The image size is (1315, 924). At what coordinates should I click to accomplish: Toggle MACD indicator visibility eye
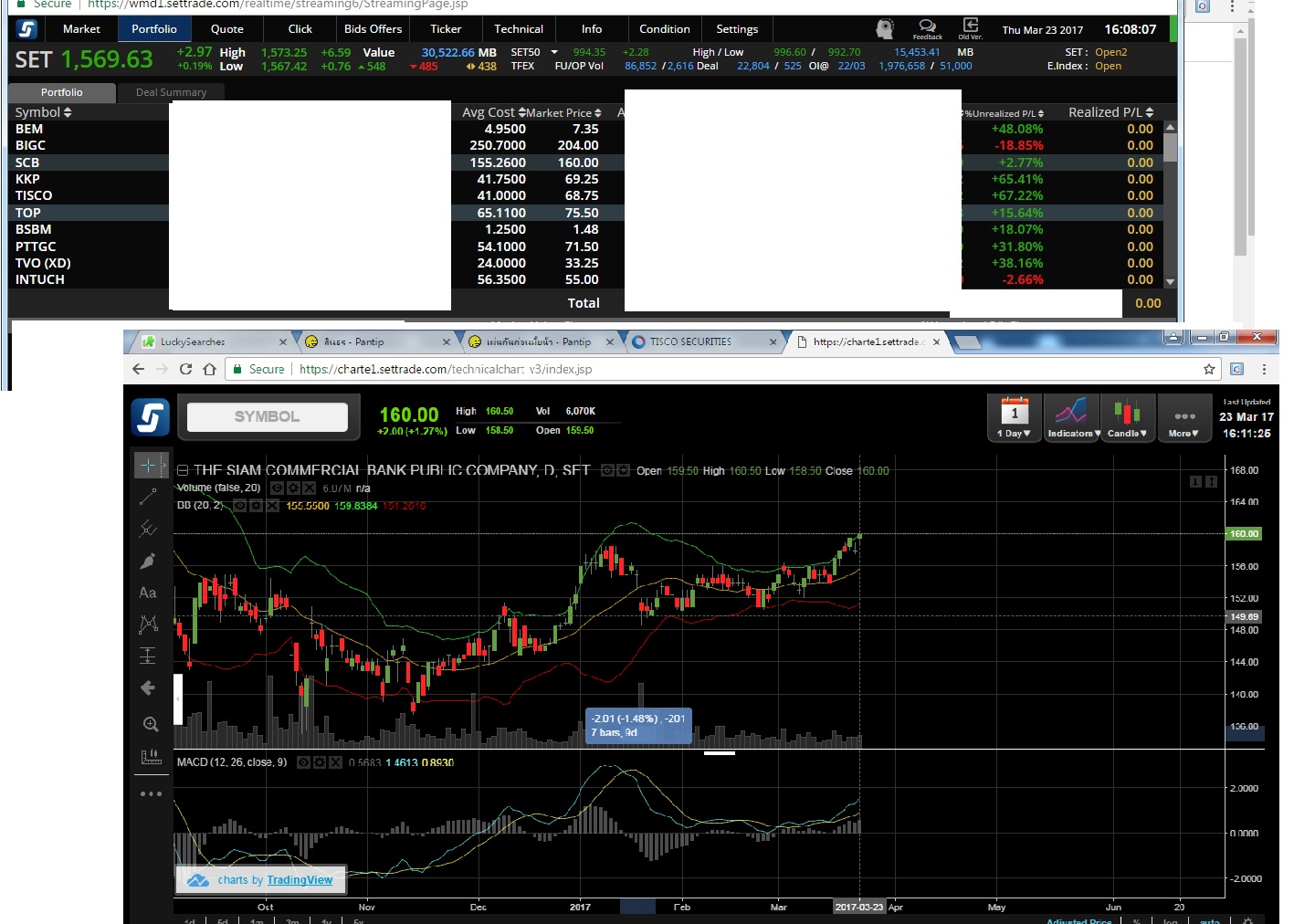pos(304,762)
